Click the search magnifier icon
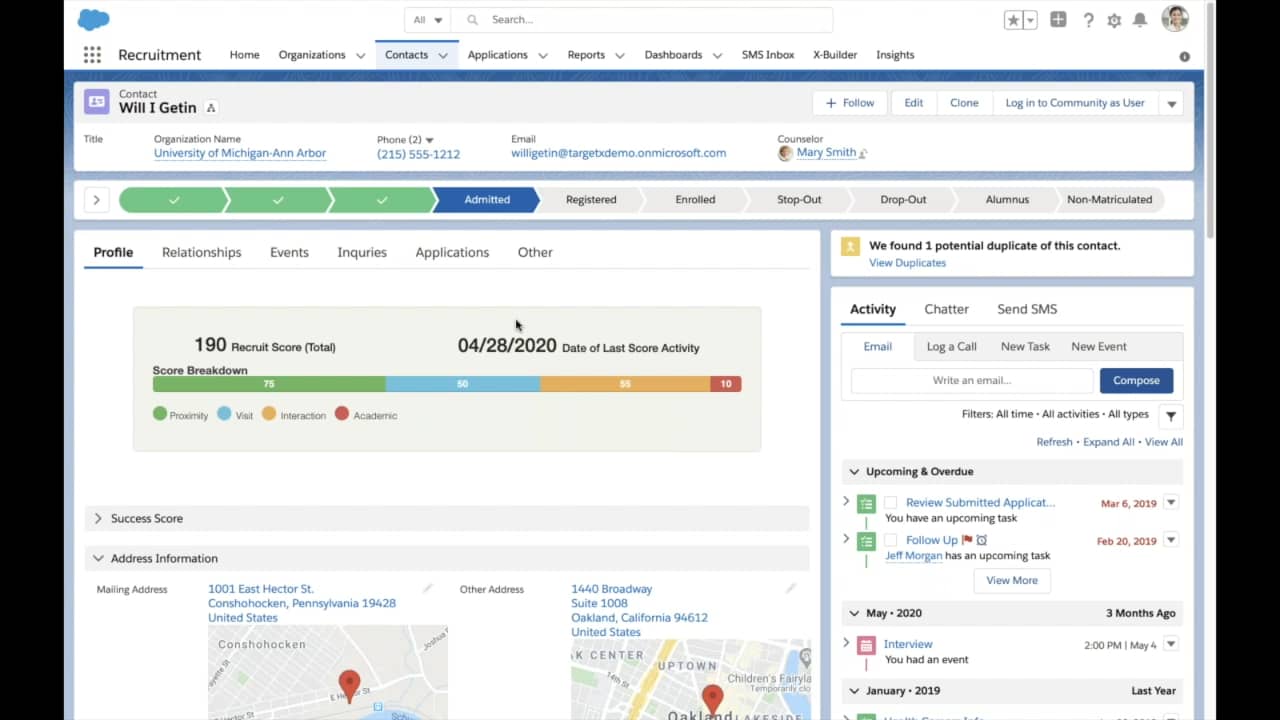 (472, 20)
